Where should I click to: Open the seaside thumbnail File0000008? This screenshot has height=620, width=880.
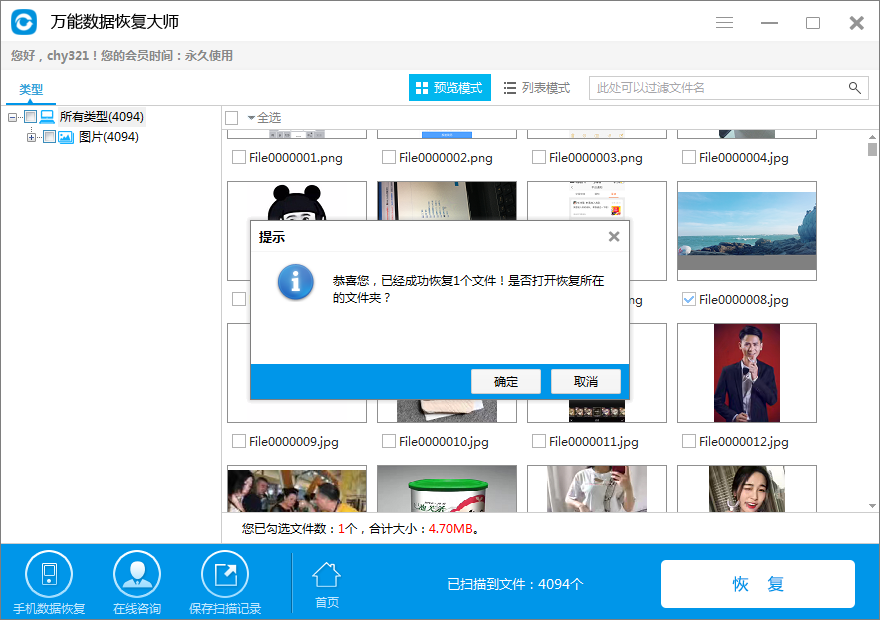747,231
